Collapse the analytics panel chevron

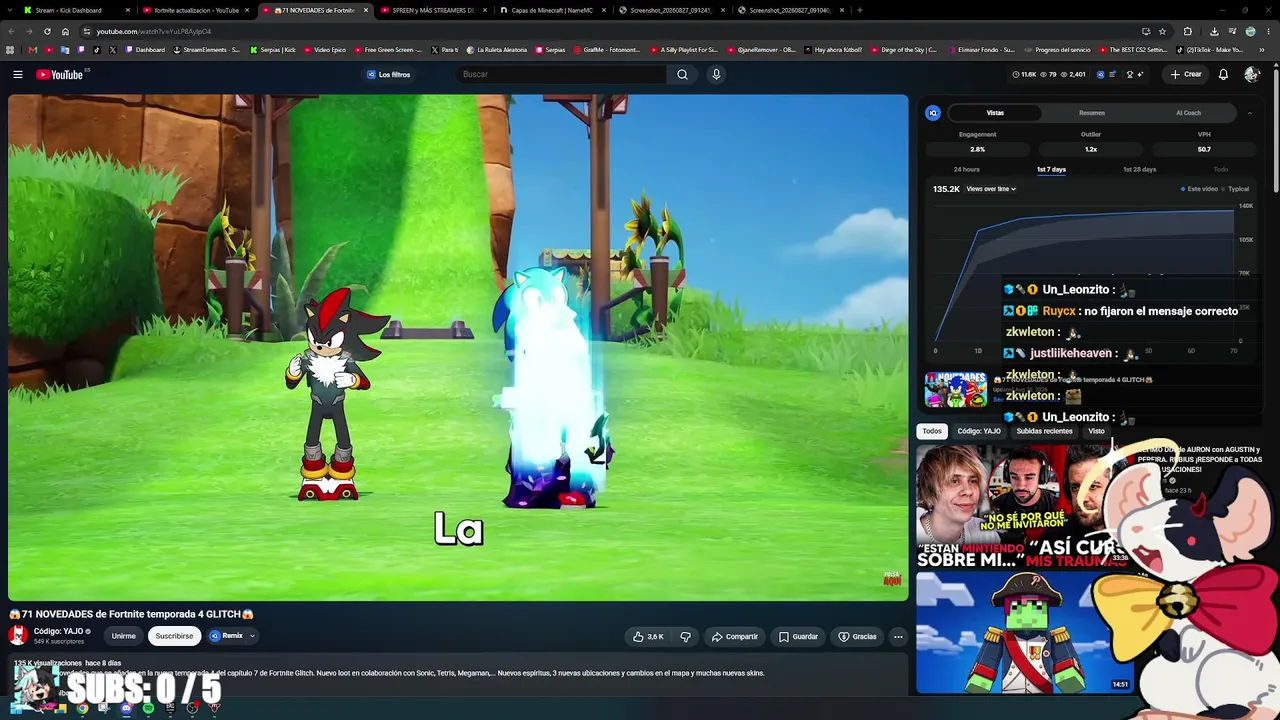(x=1250, y=113)
